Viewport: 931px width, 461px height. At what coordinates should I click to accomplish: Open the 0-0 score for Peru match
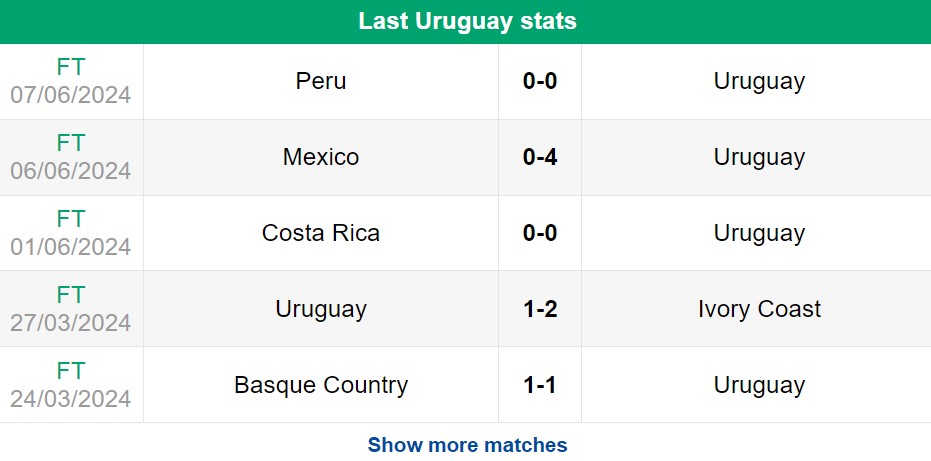pyautogui.click(x=540, y=81)
